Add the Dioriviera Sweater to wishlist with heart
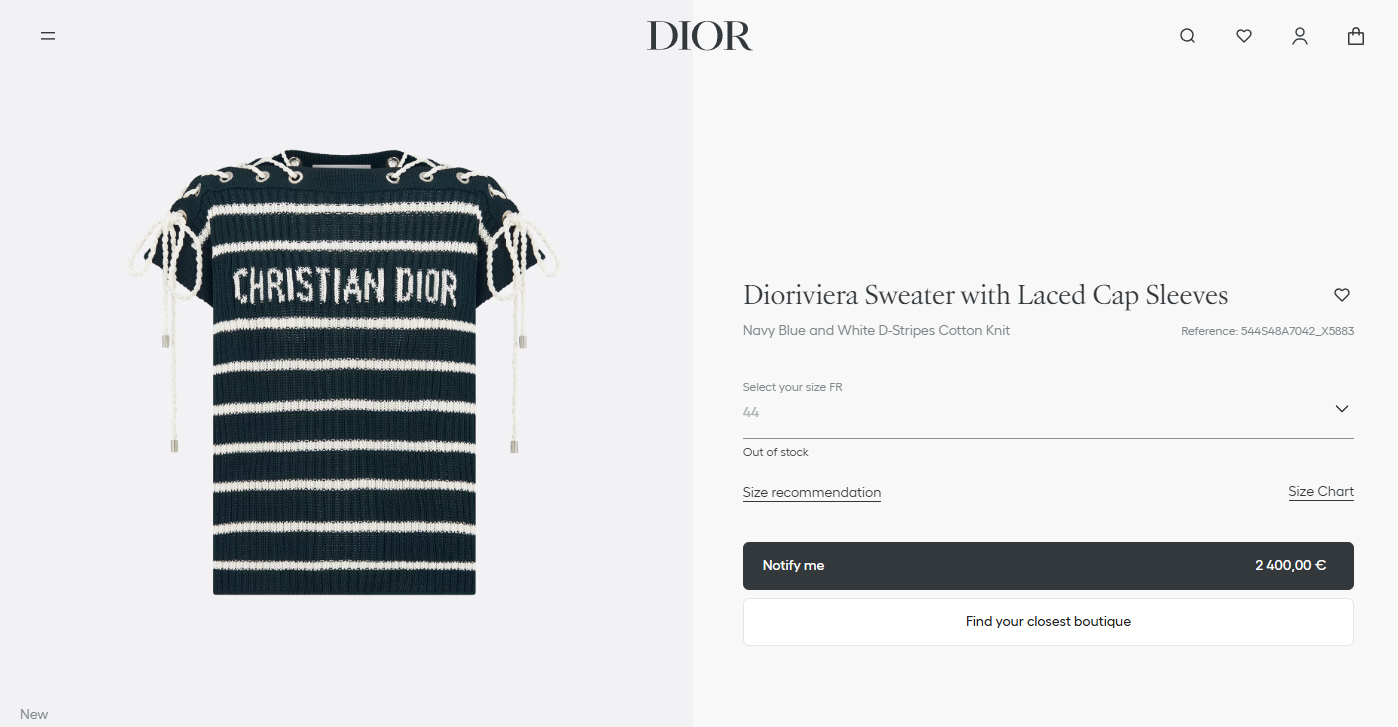 click(x=1342, y=295)
